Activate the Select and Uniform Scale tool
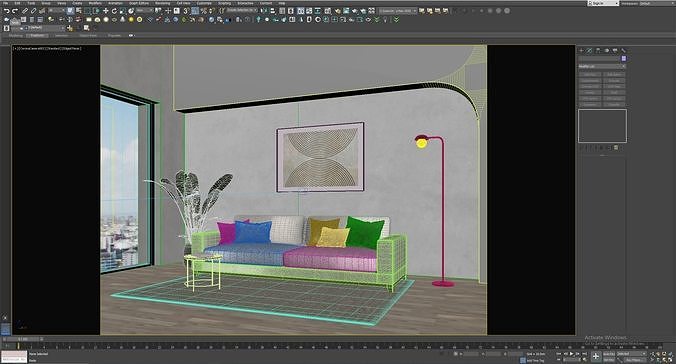The width and height of the screenshot is (676, 364). pos(123,11)
